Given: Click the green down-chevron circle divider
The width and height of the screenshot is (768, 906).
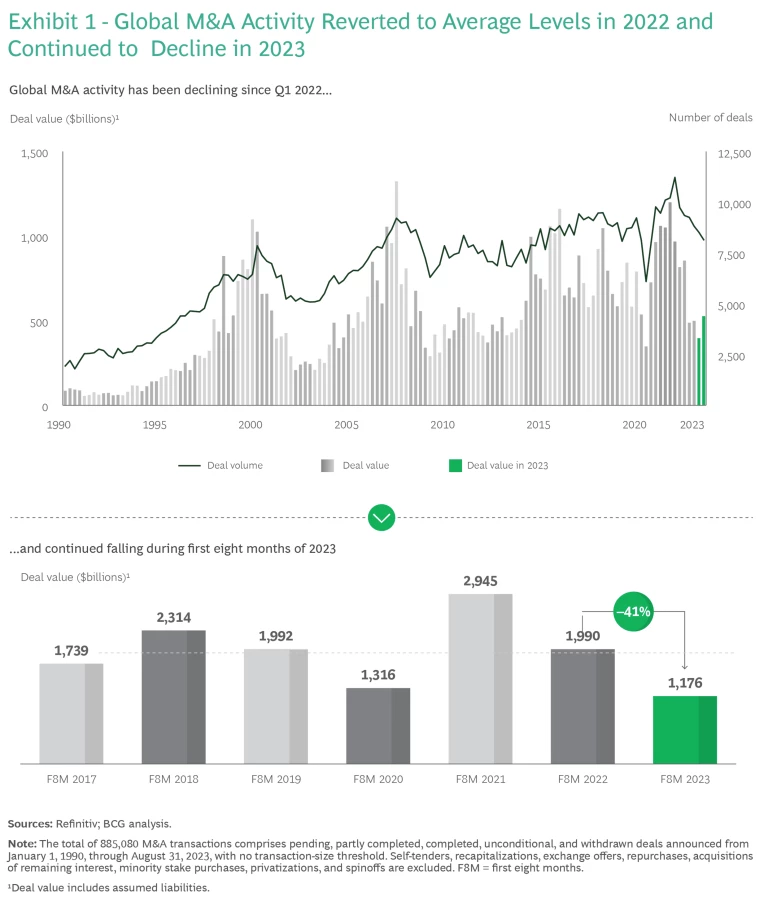Looking at the screenshot, I should click(x=382, y=517).
